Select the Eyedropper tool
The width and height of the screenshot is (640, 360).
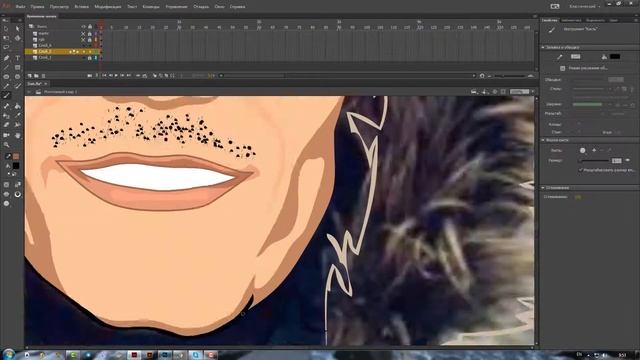pyautogui.click(x=18, y=116)
